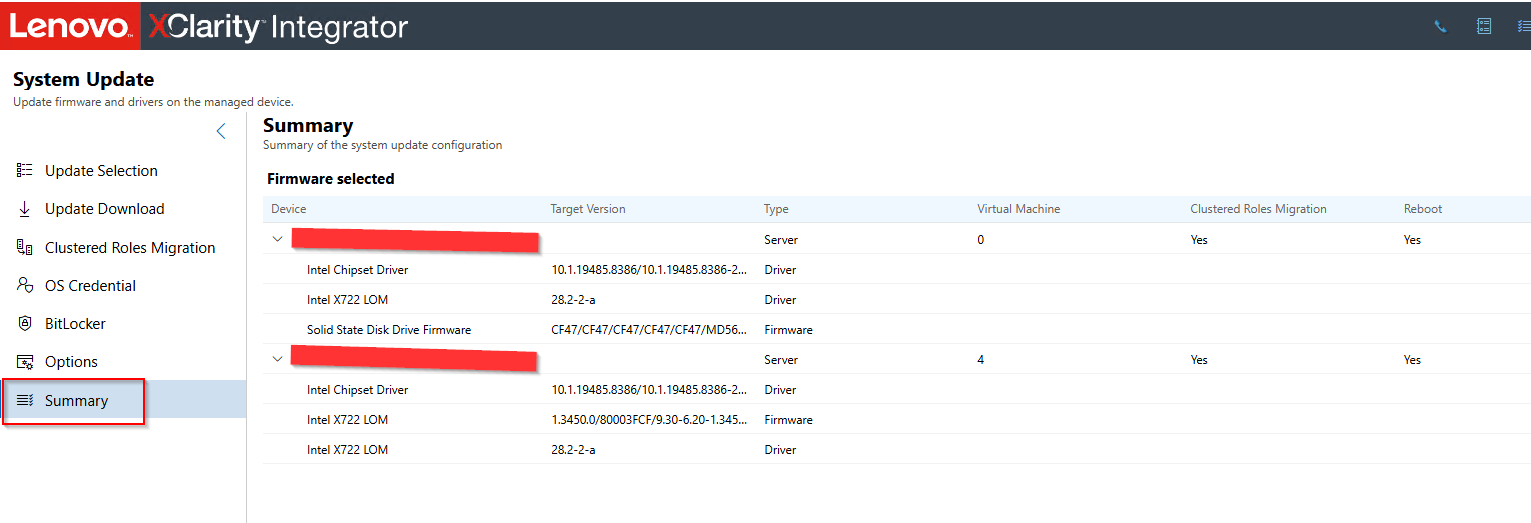
Task: Switch to the OS Credential step
Action: click(90, 286)
